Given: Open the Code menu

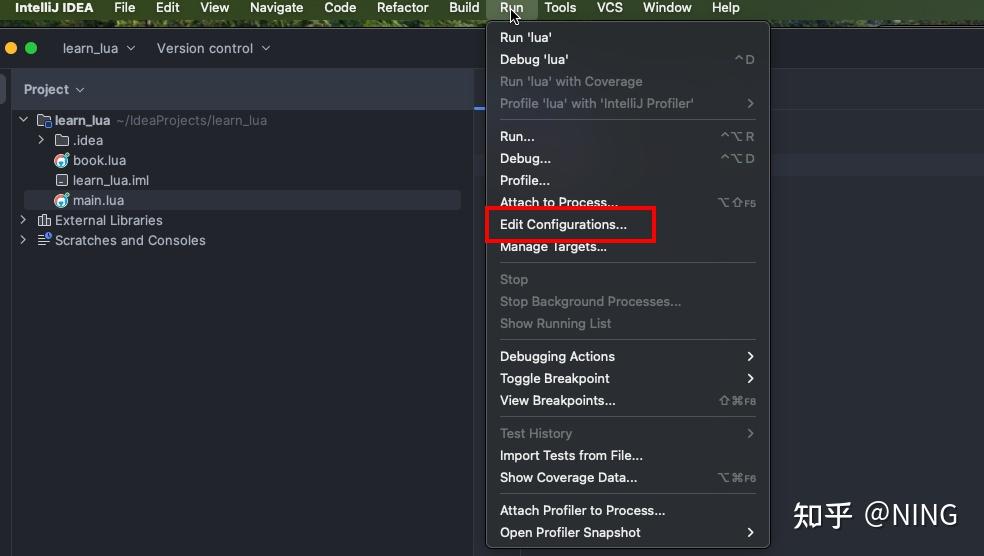Looking at the screenshot, I should (x=340, y=8).
